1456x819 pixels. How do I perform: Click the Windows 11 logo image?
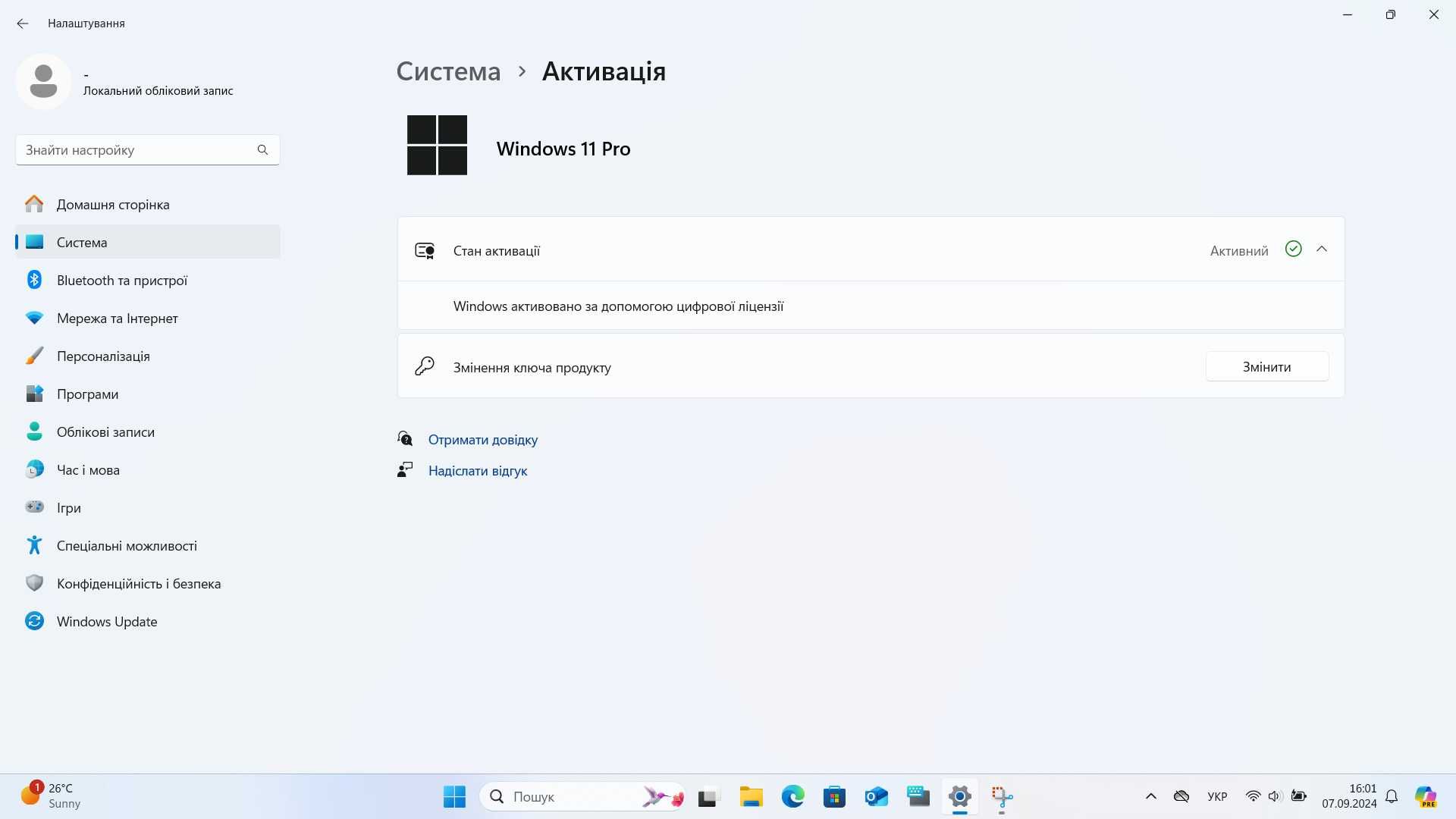click(x=437, y=145)
